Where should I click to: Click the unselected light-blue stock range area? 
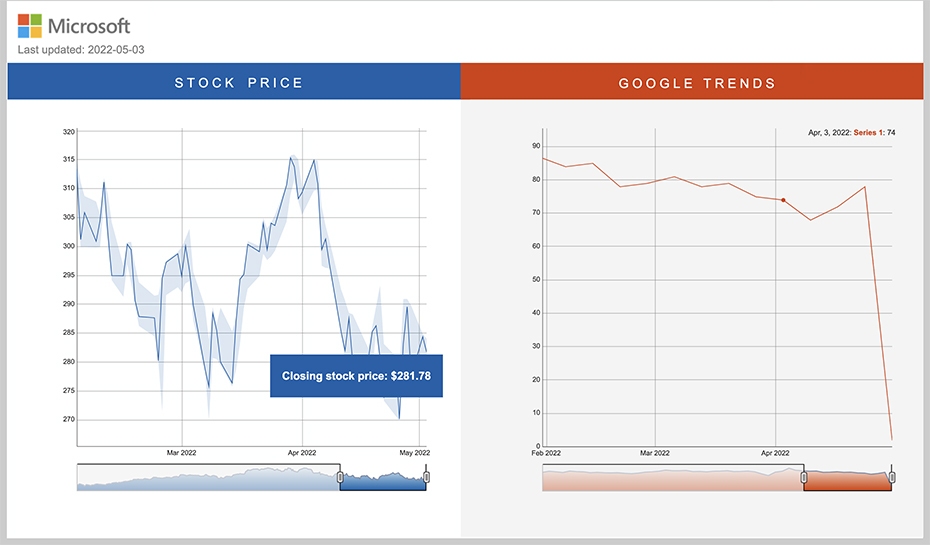[x=208, y=478]
